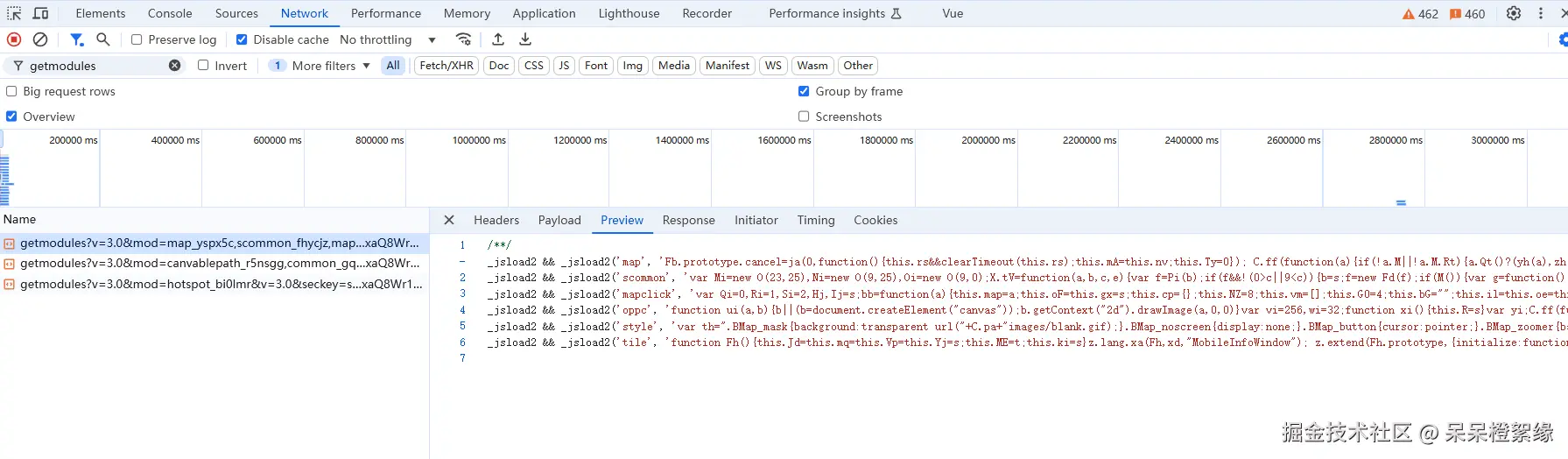Click the record network log icon
The height and width of the screenshot is (459, 1568).
(x=14, y=39)
